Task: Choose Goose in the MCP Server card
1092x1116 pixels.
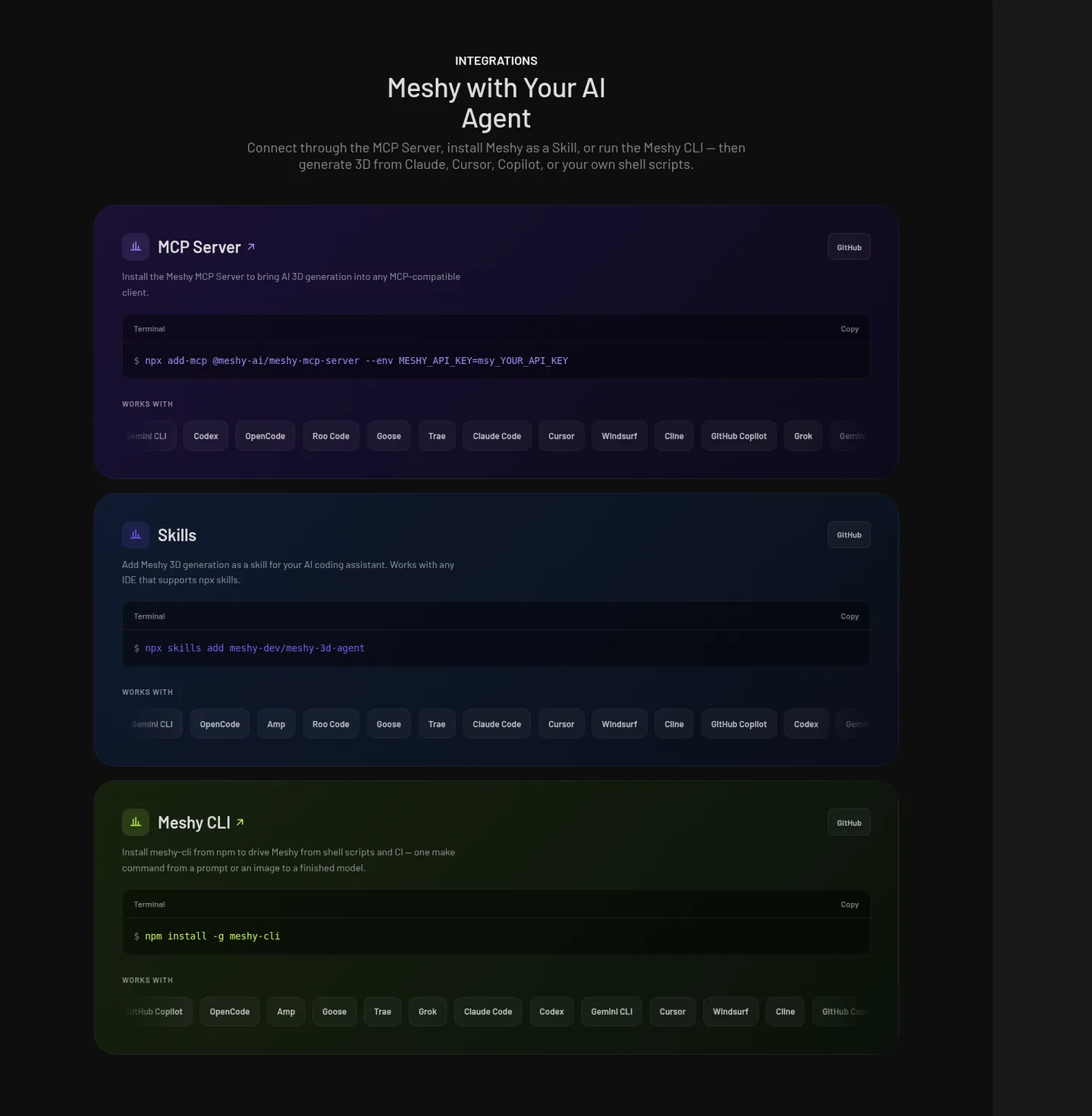Action: click(x=389, y=436)
